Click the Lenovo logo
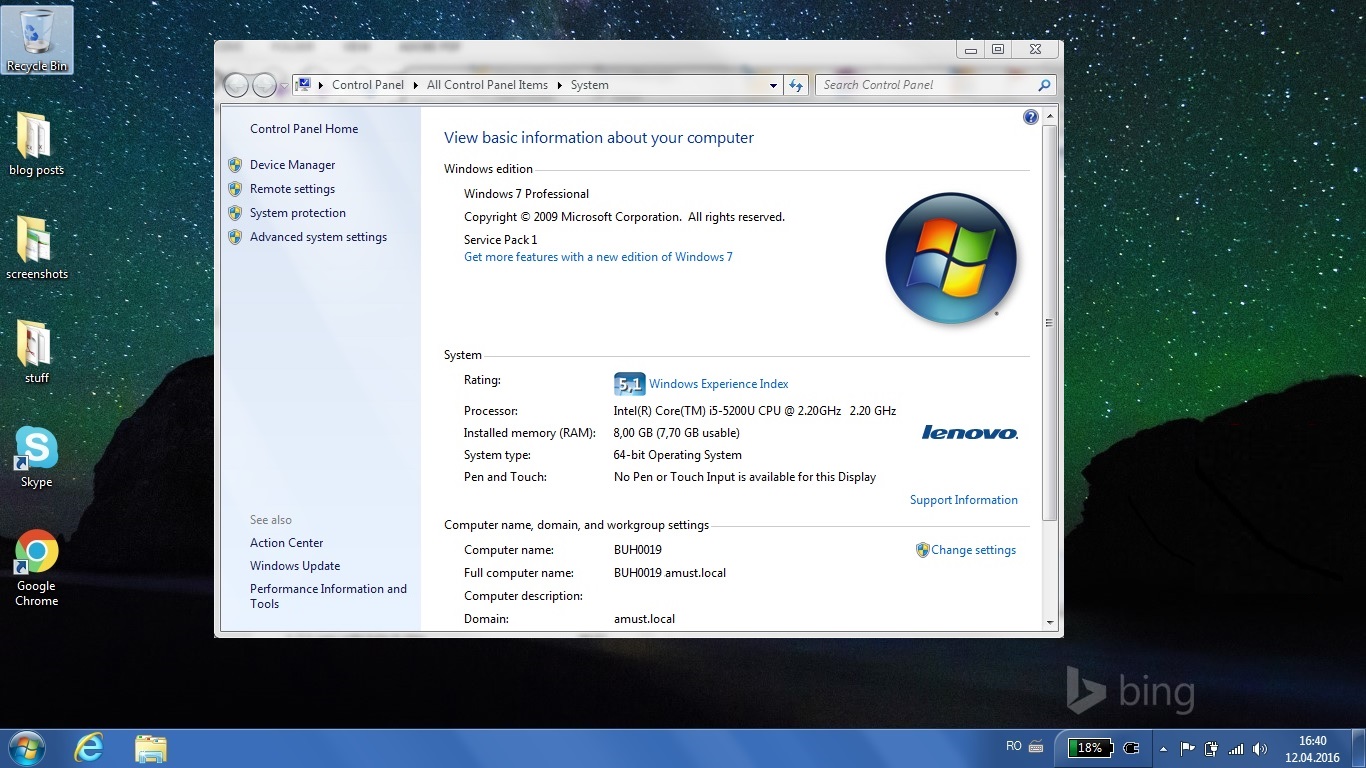 (x=969, y=433)
